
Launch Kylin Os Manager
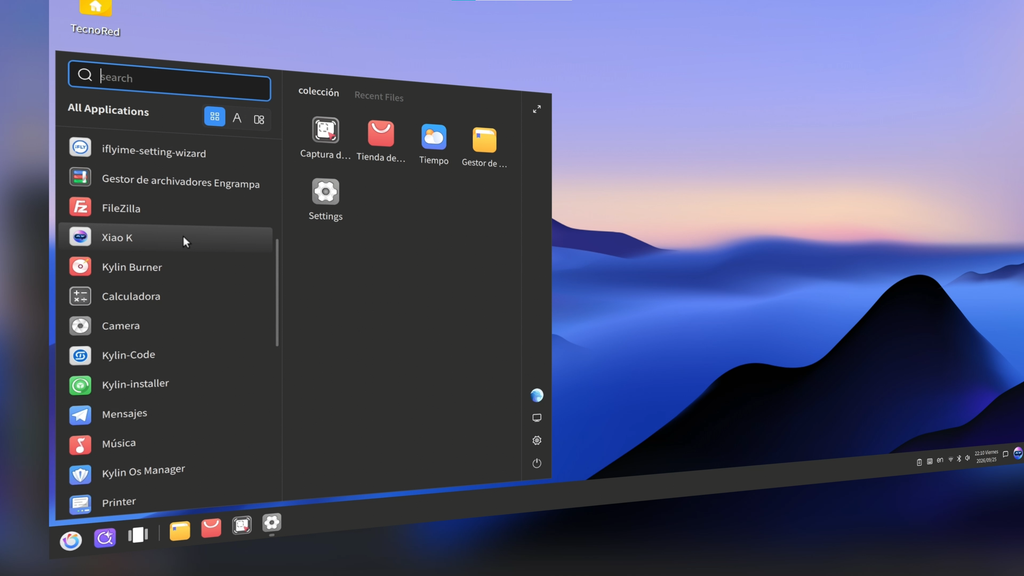(166, 473)
